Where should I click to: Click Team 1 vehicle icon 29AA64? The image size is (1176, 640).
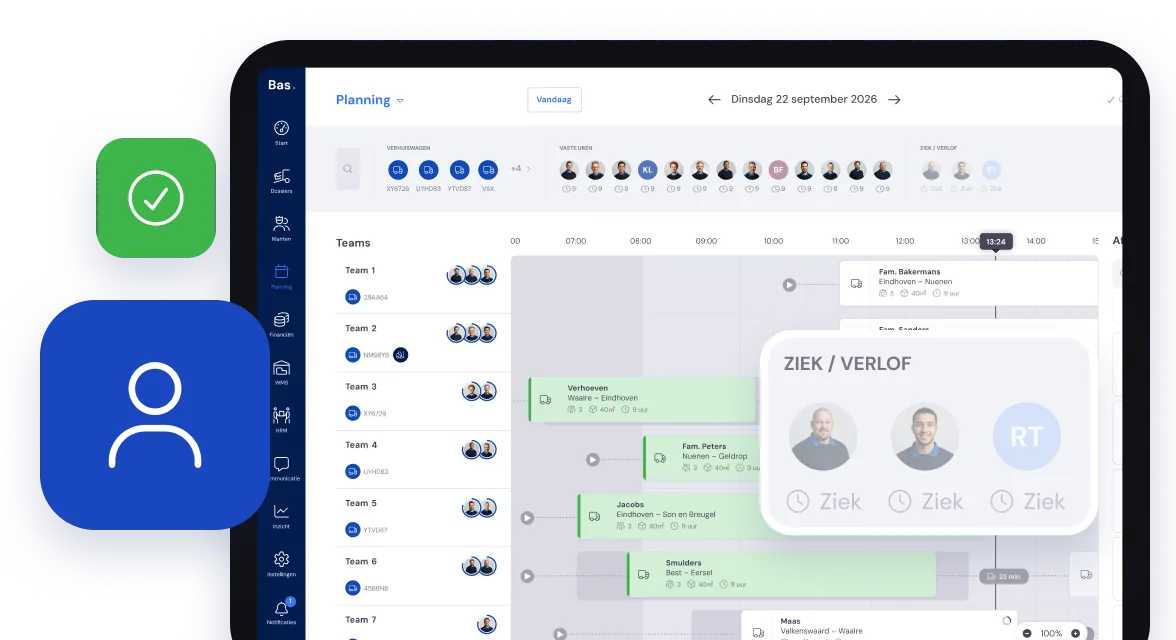pyautogui.click(x=352, y=297)
